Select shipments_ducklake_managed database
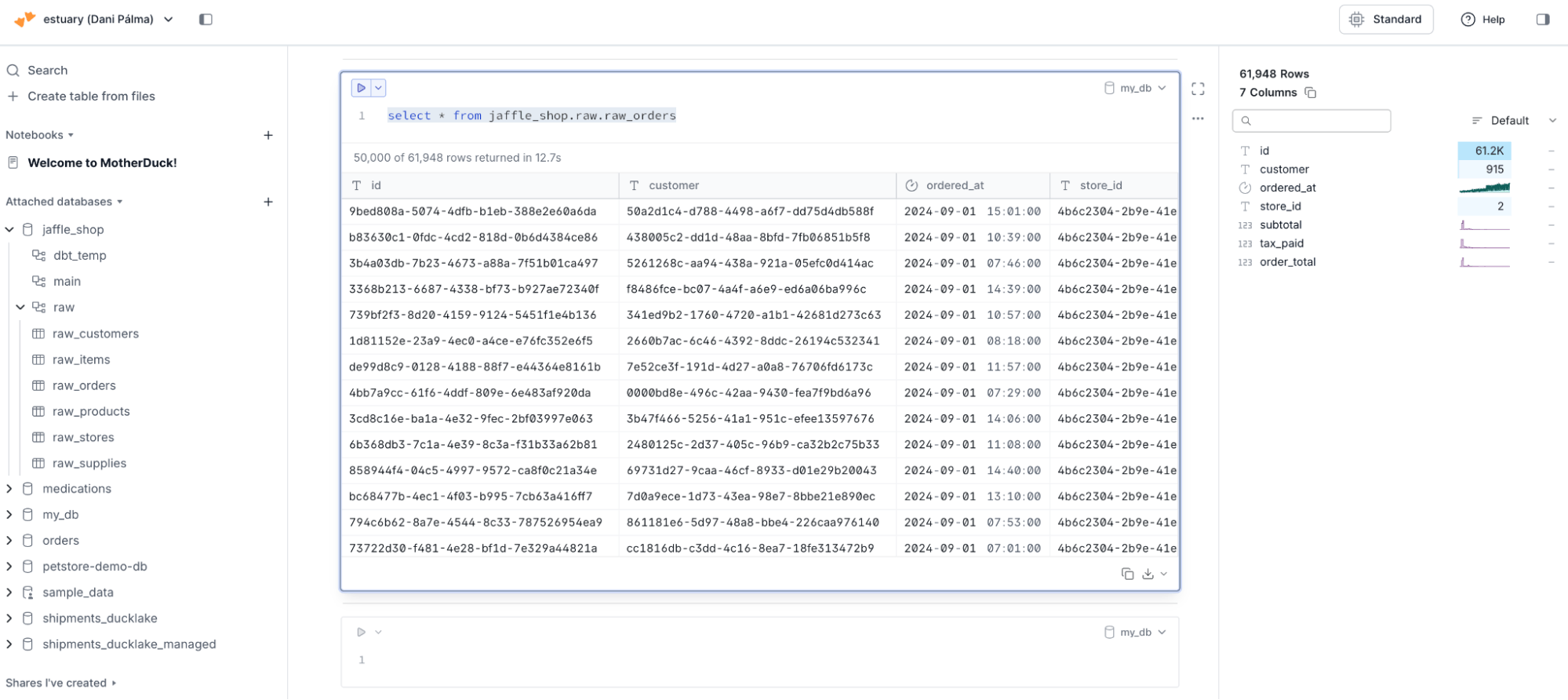This screenshot has width=1568, height=700. pyautogui.click(x=129, y=643)
